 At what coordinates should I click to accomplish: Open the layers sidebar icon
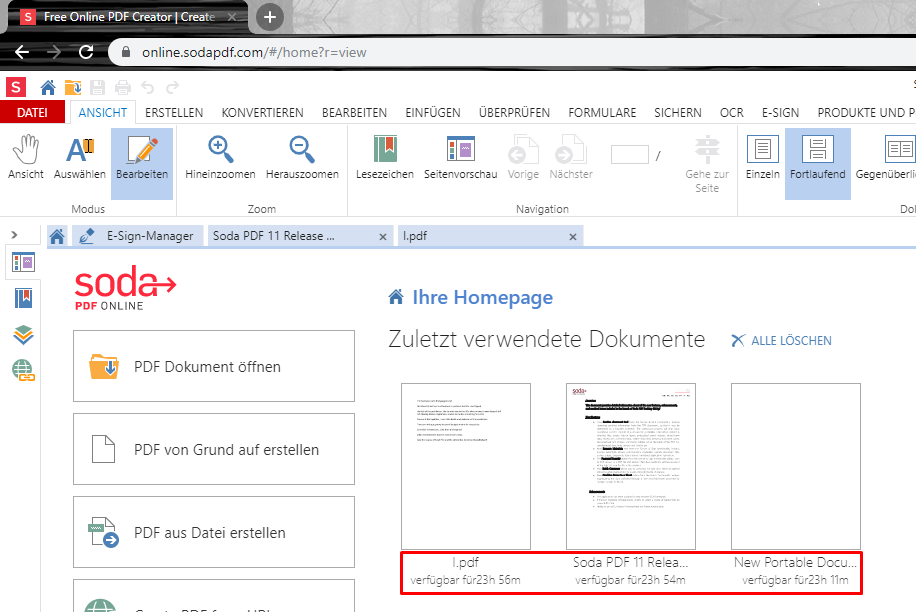pos(23,335)
